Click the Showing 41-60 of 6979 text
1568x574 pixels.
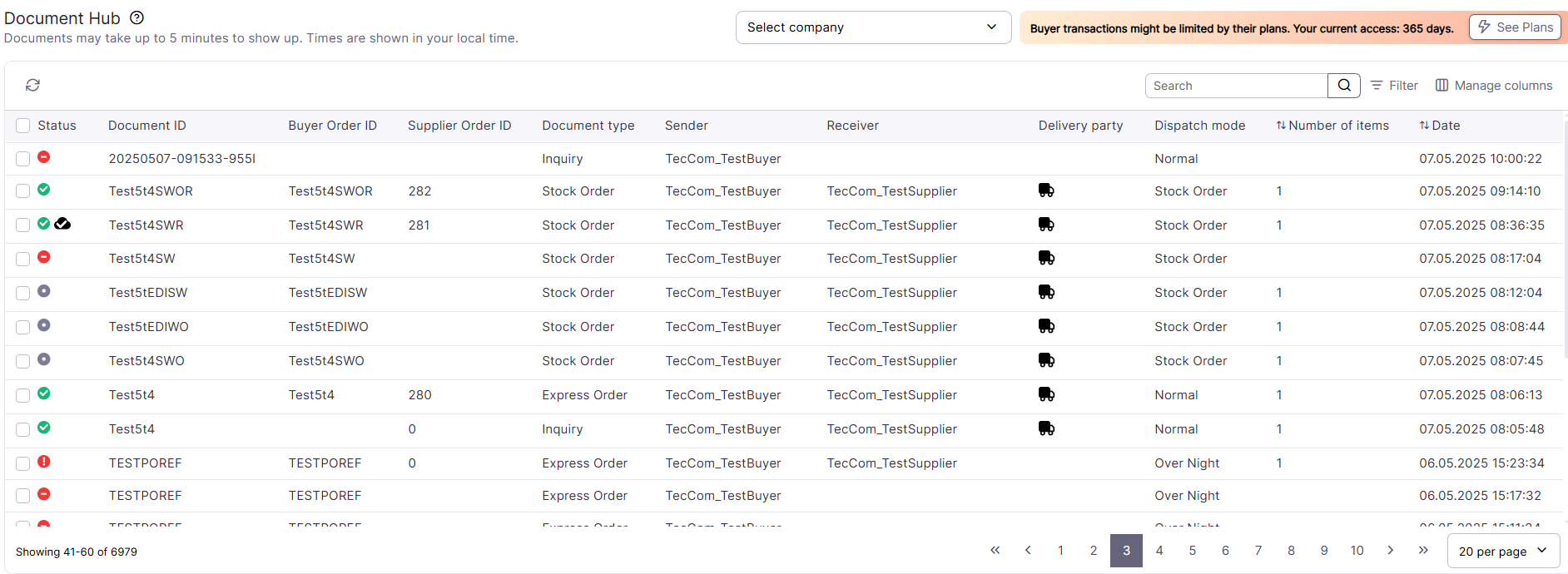77,552
